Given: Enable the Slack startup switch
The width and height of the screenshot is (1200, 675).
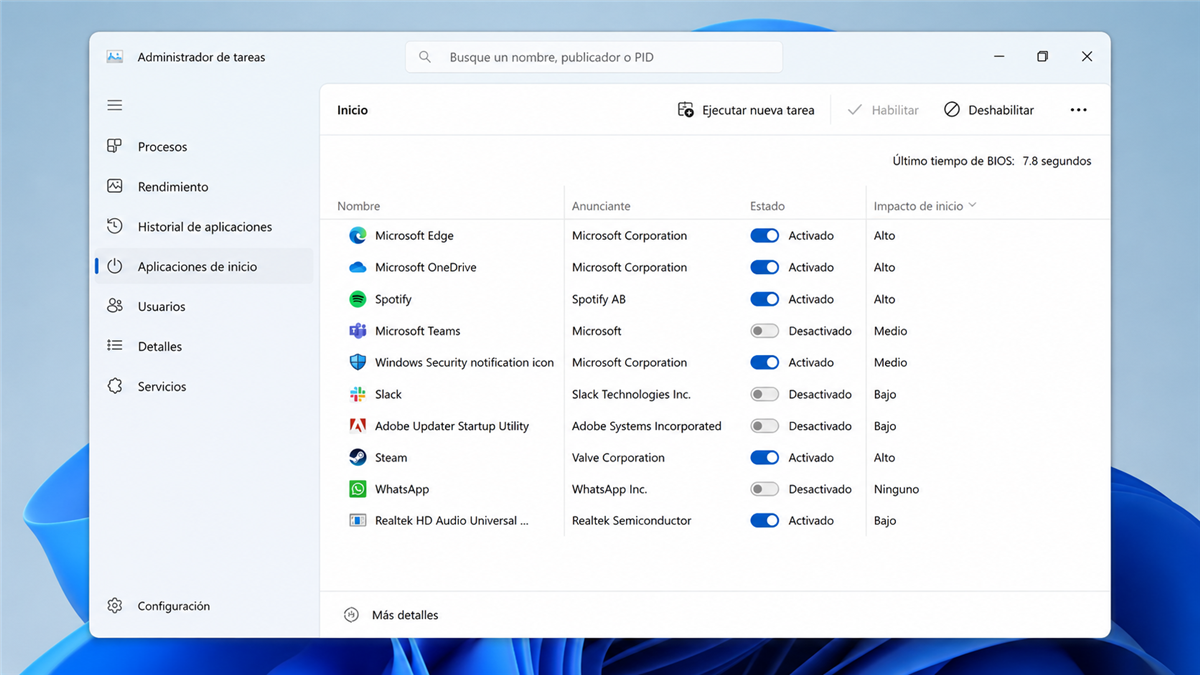Looking at the screenshot, I should click(764, 394).
